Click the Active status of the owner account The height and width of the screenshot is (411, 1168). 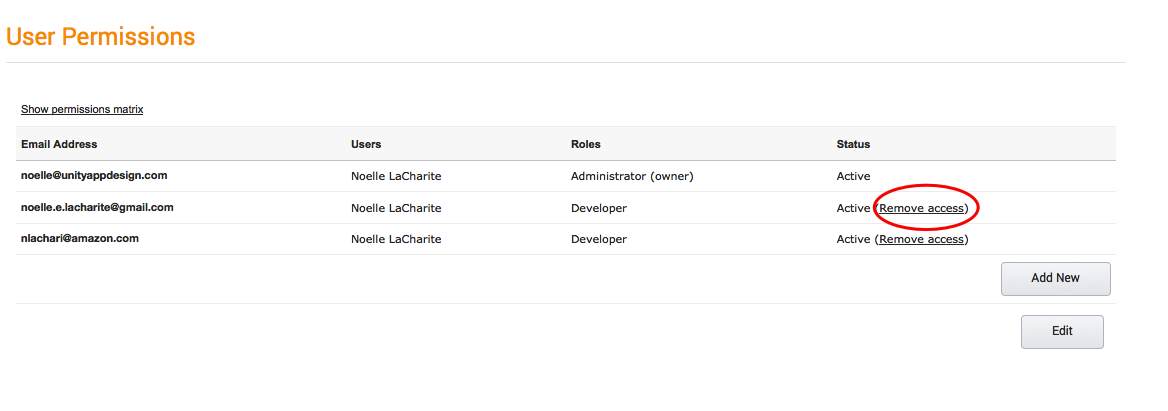pyautogui.click(x=853, y=176)
